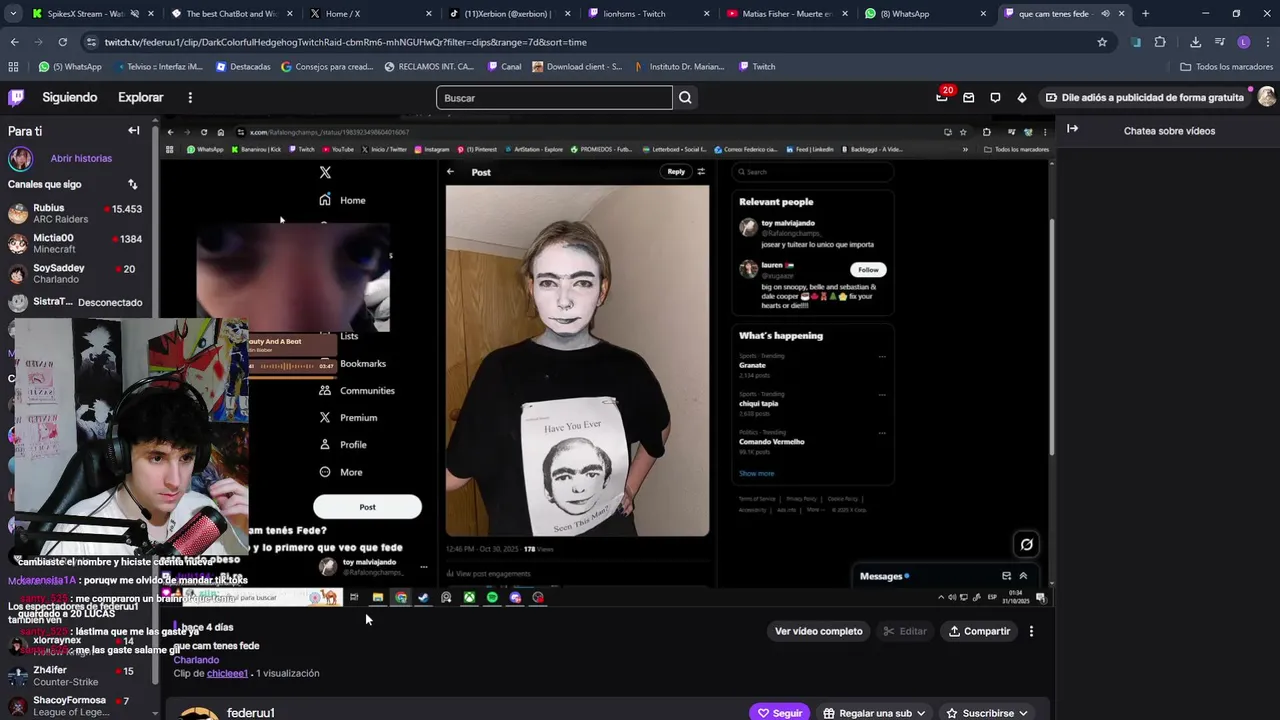Sort followed channels with arrows icon
Image resolution: width=1280 pixels, height=720 pixels.
[132, 184]
